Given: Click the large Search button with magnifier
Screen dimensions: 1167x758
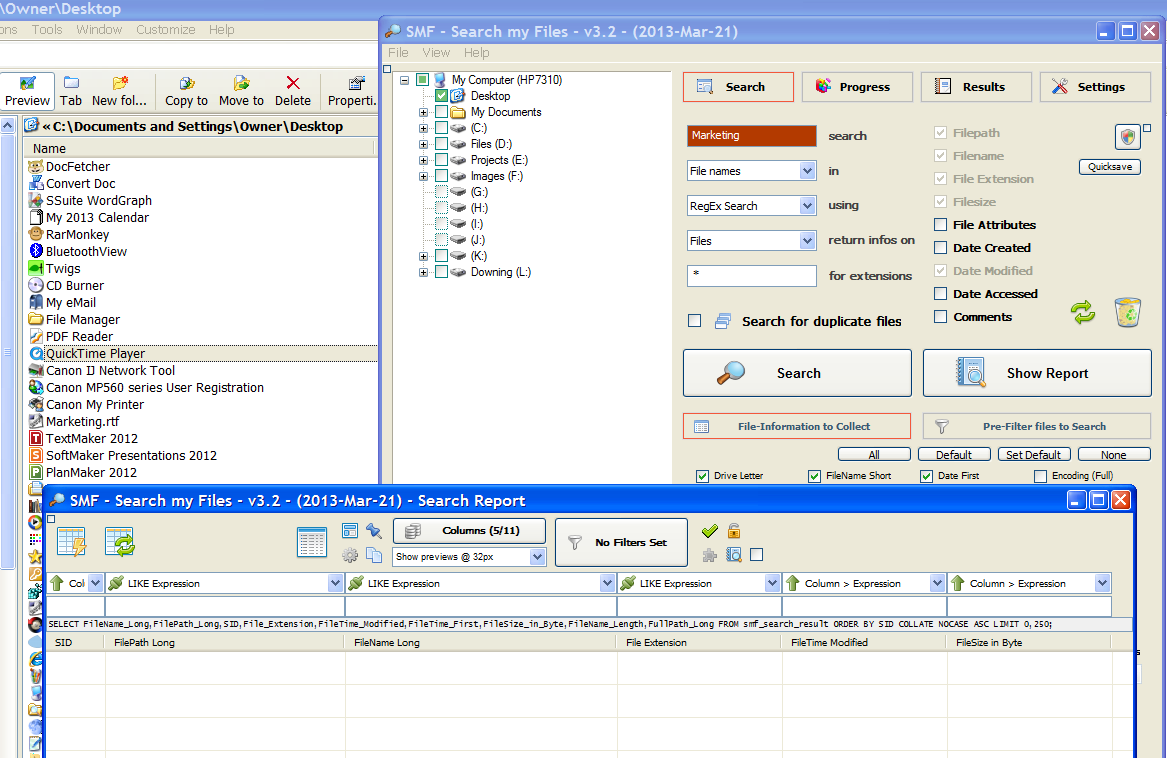Looking at the screenshot, I should [x=797, y=373].
